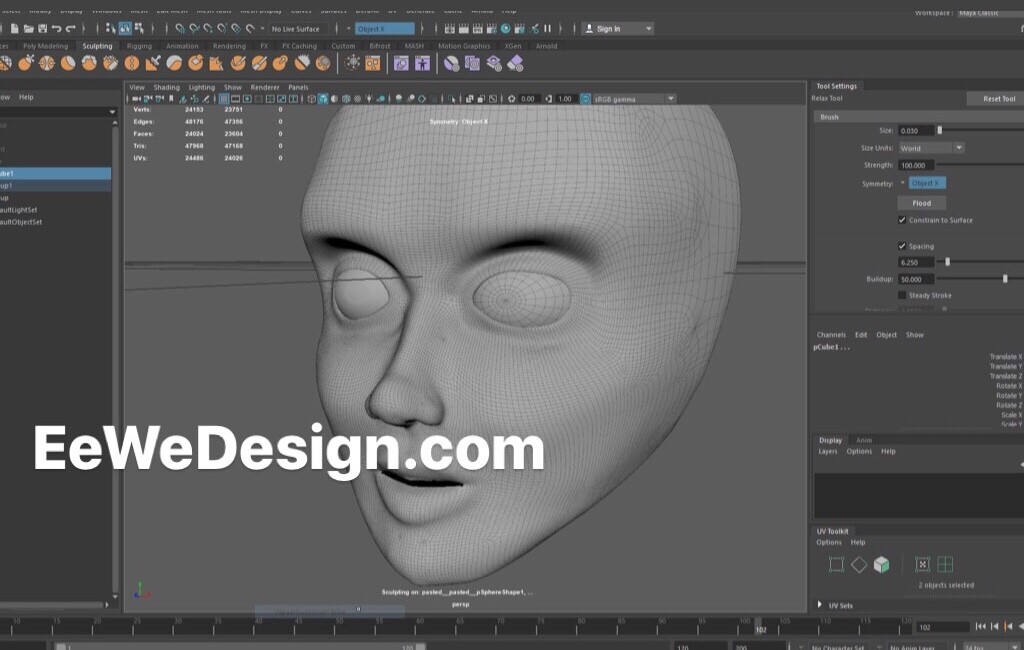Toggle wireframe on shaded in the viewport toolbar
1024x650 pixels.
pyautogui.click(x=347, y=99)
